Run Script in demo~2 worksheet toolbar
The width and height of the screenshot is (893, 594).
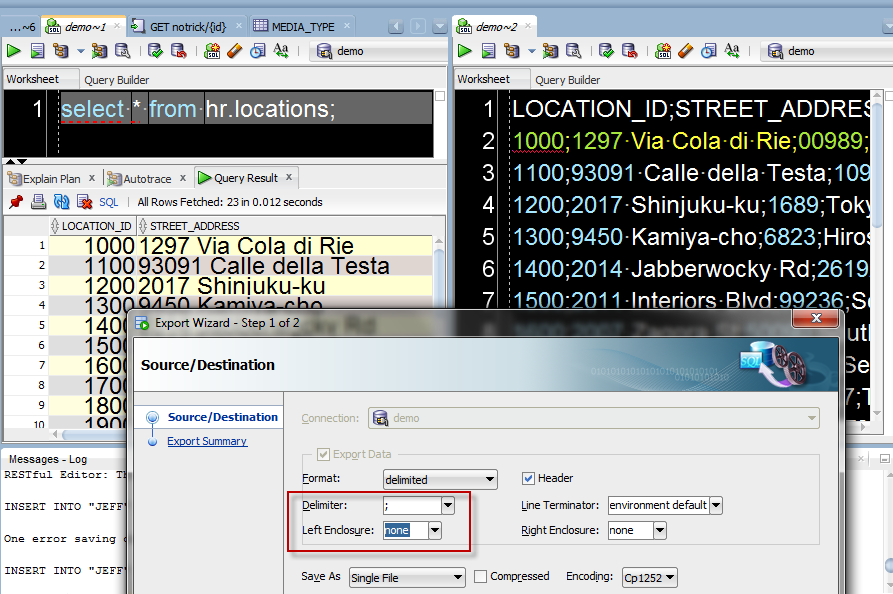coord(488,51)
